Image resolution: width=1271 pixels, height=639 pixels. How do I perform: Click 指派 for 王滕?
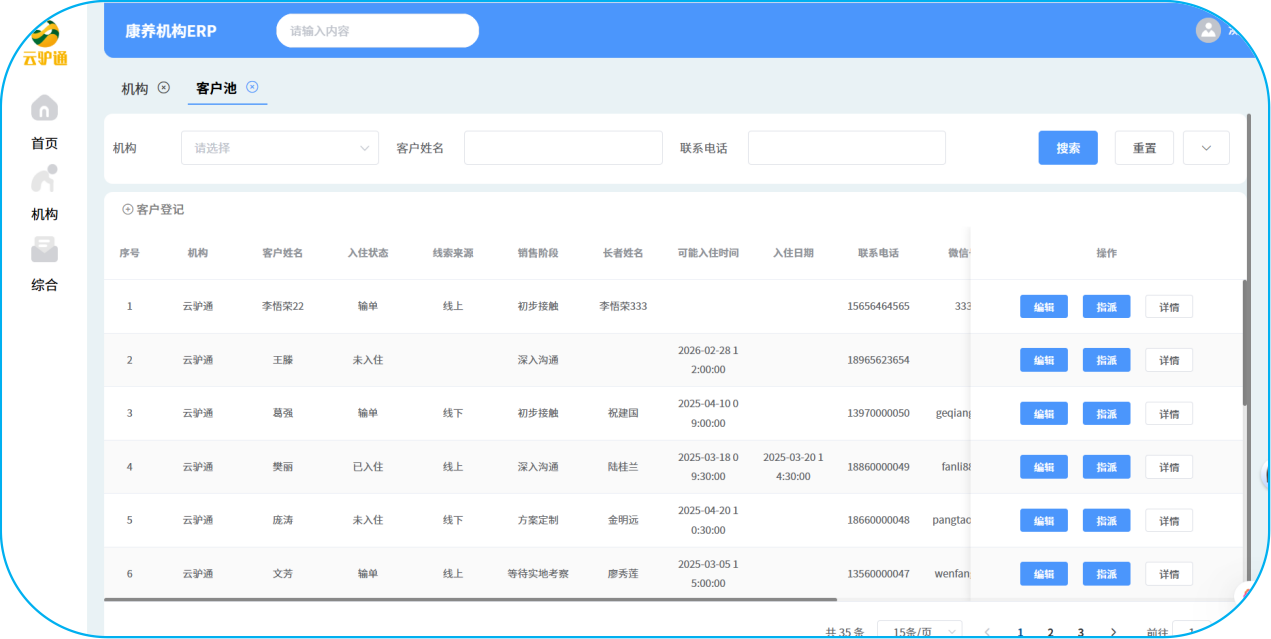click(x=1106, y=360)
